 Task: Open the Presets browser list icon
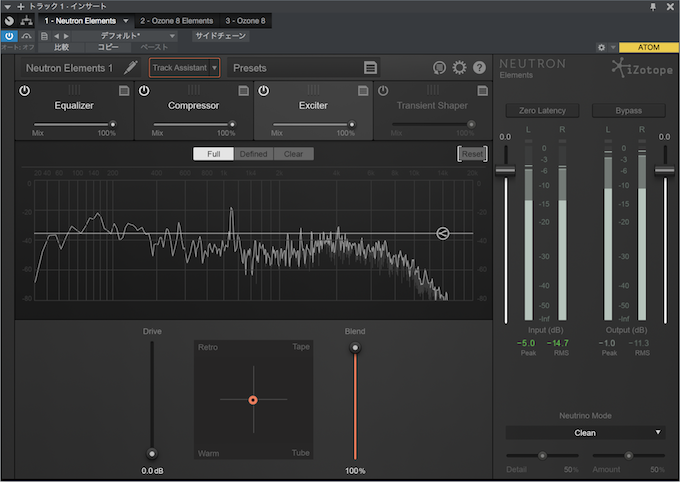click(370, 68)
